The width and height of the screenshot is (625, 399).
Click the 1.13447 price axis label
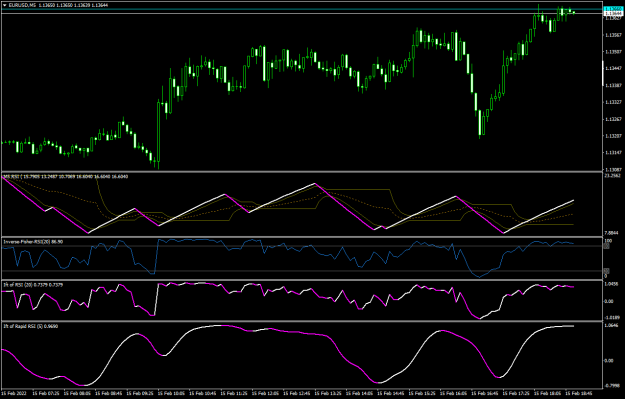(614, 69)
